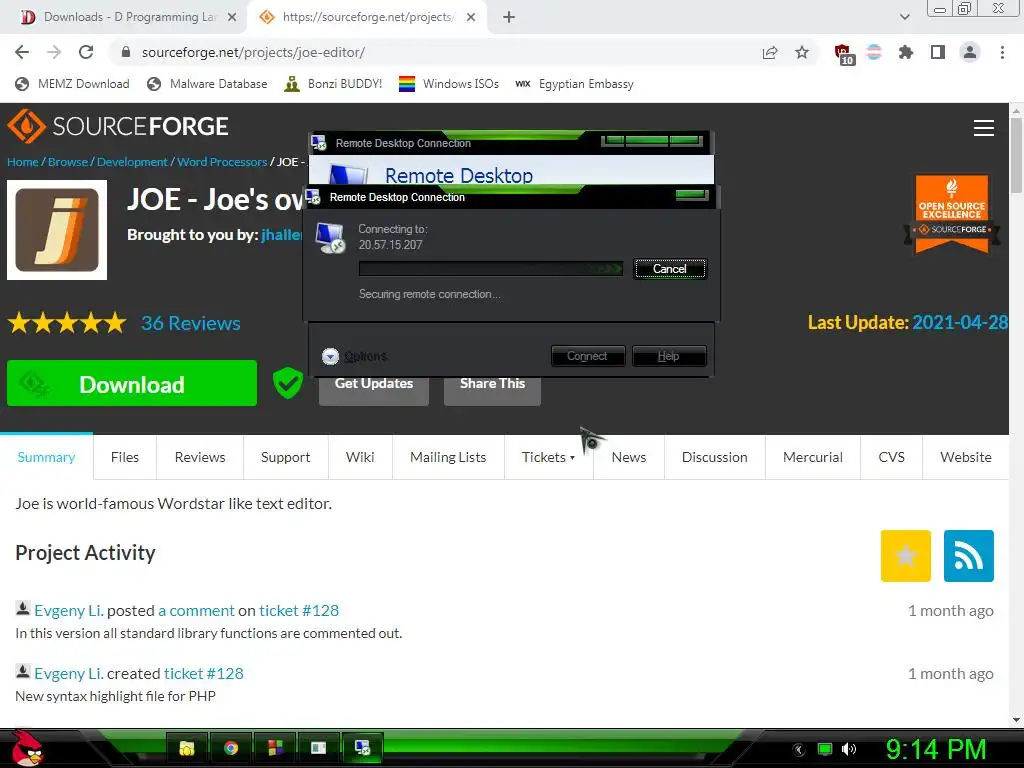Open the Malware Database bookmark
The width and height of the screenshot is (1024, 768).
point(207,84)
